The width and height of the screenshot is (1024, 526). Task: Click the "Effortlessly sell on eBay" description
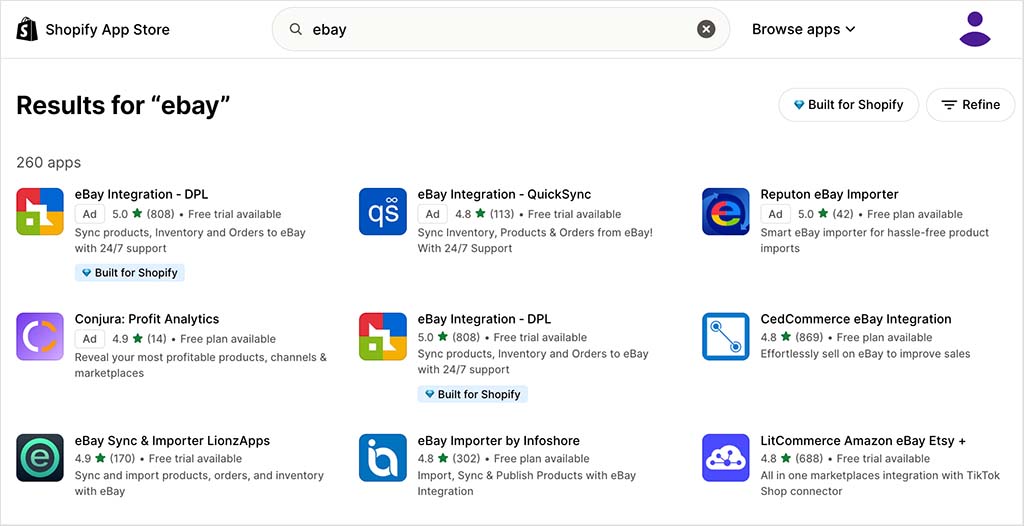pos(865,354)
